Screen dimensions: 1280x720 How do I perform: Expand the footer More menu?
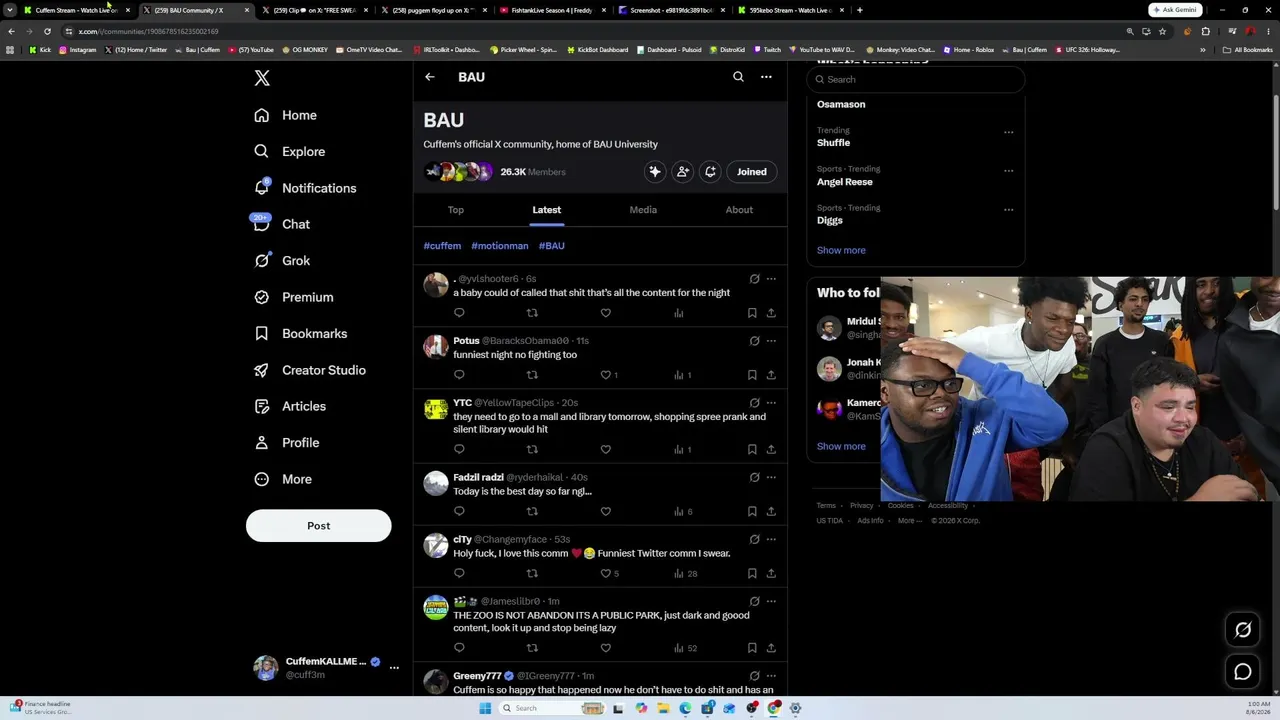click(x=909, y=521)
